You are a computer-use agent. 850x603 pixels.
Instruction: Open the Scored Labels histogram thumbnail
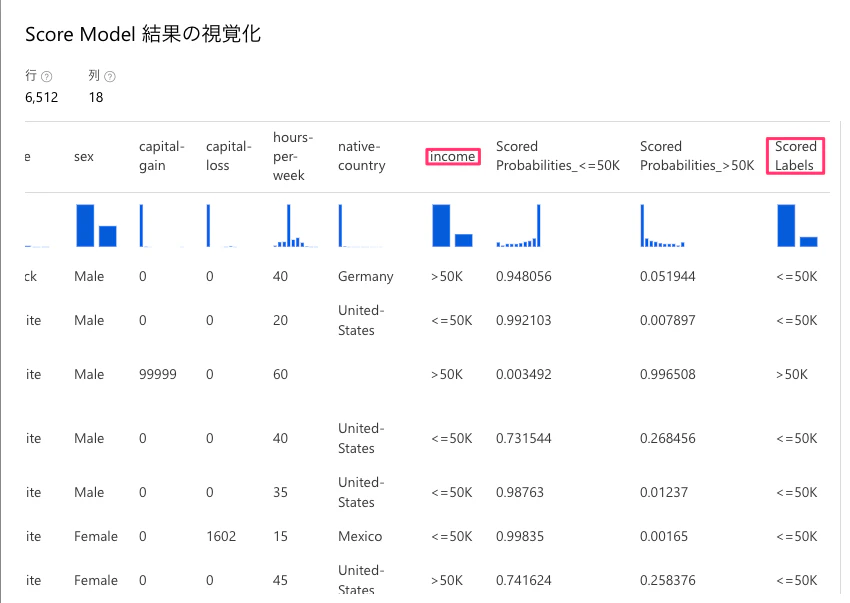(x=797, y=225)
